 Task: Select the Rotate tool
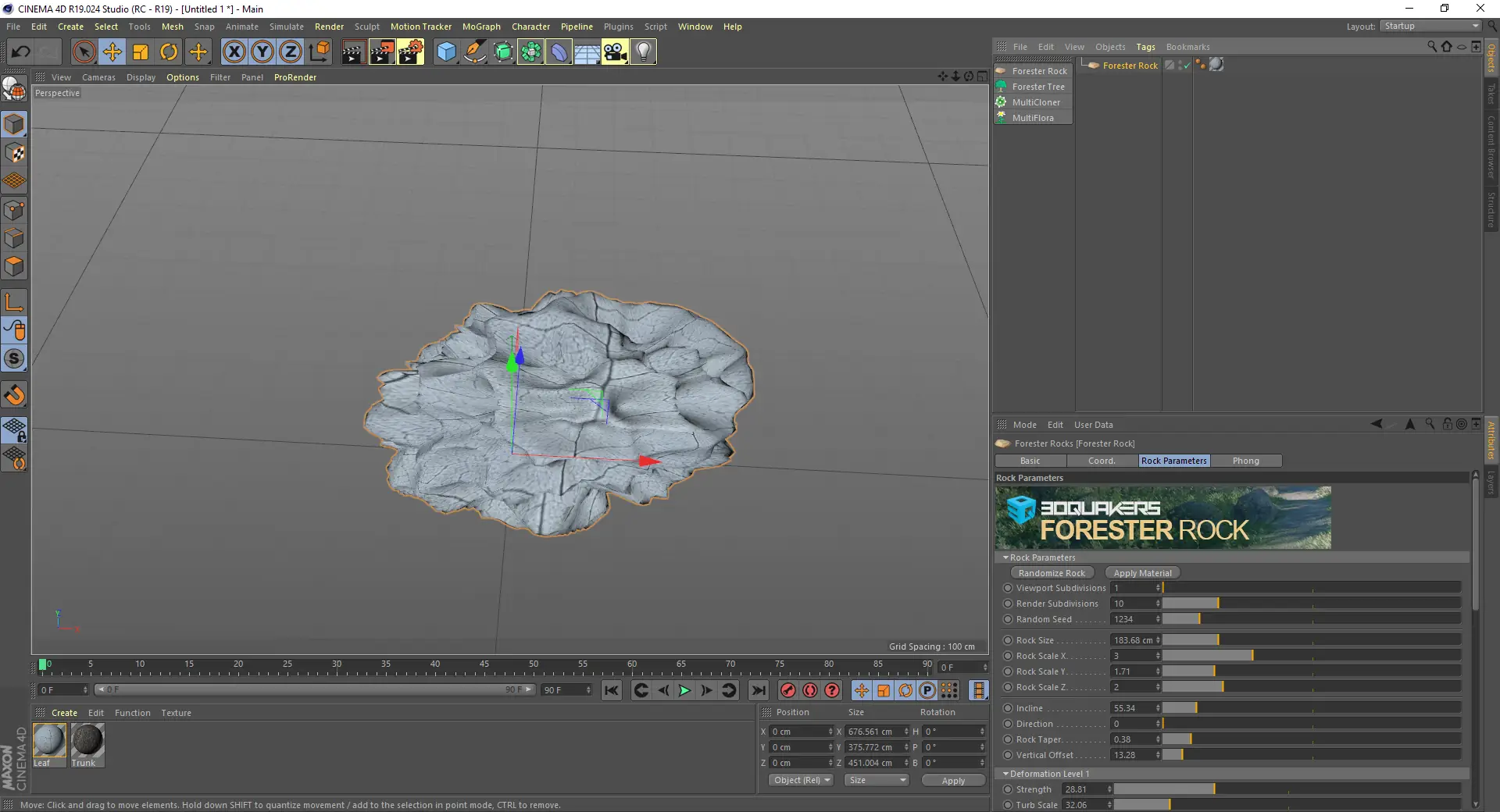pos(169,52)
